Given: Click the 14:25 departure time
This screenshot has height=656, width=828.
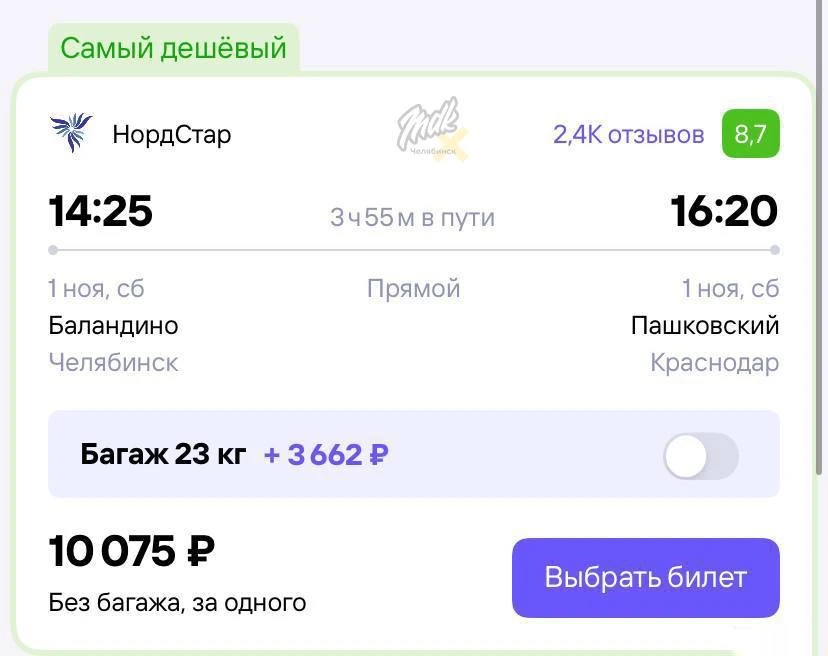Looking at the screenshot, I should [x=100, y=212].
